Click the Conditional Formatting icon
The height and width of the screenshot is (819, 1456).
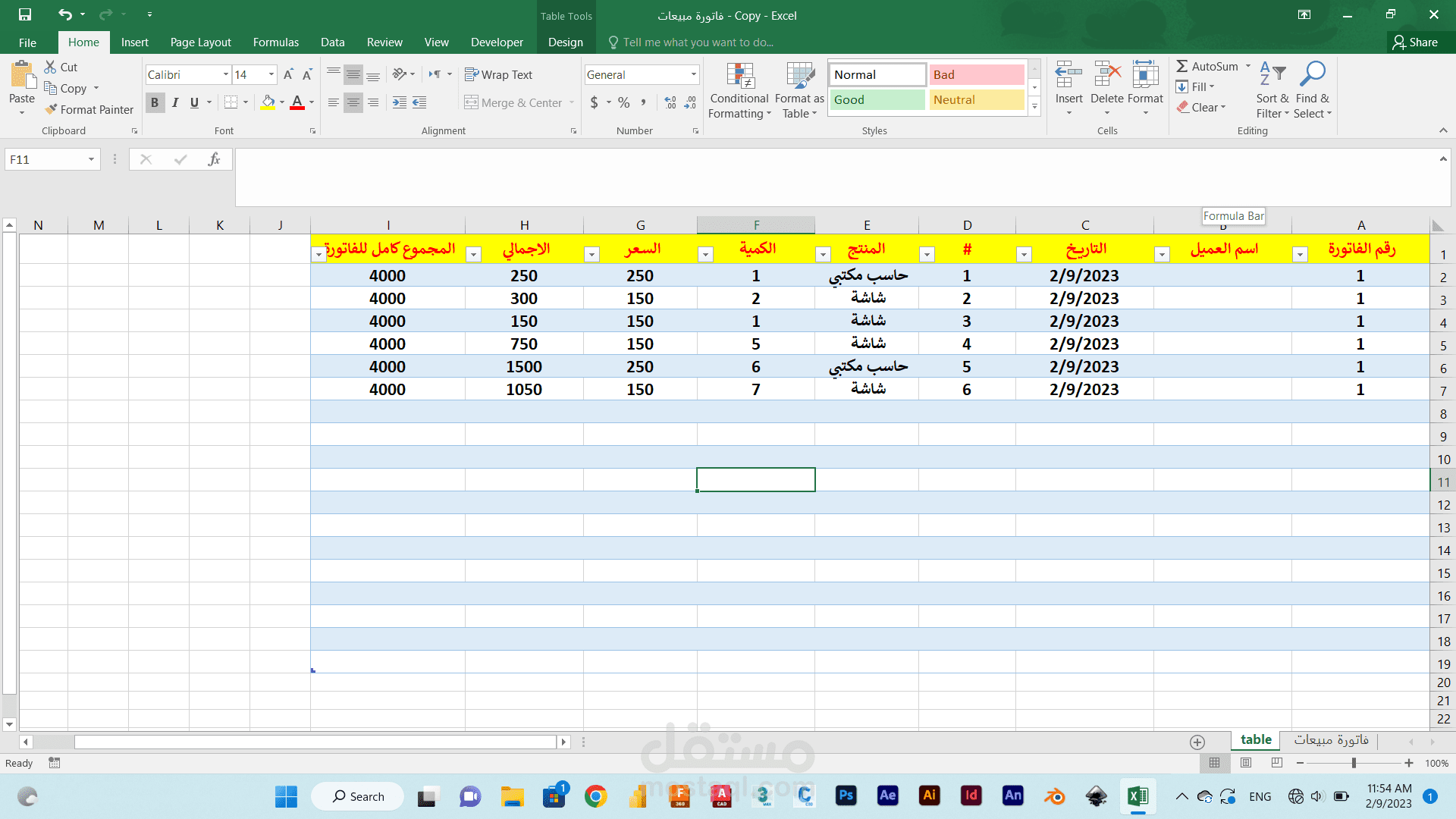pyautogui.click(x=739, y=76)
